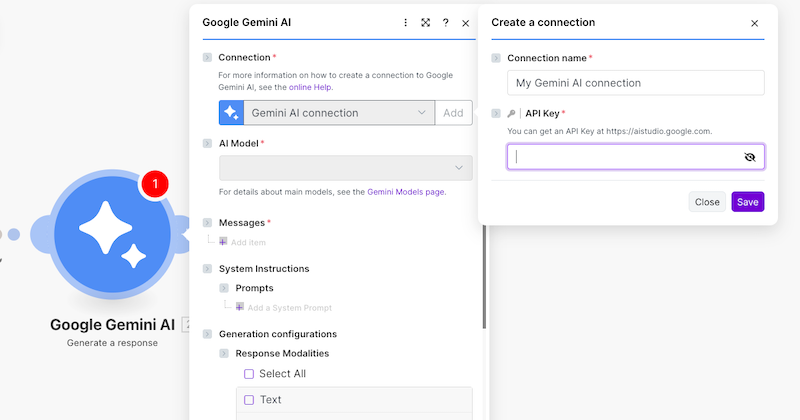Click the red notification badge on the module

click(156, 184)
